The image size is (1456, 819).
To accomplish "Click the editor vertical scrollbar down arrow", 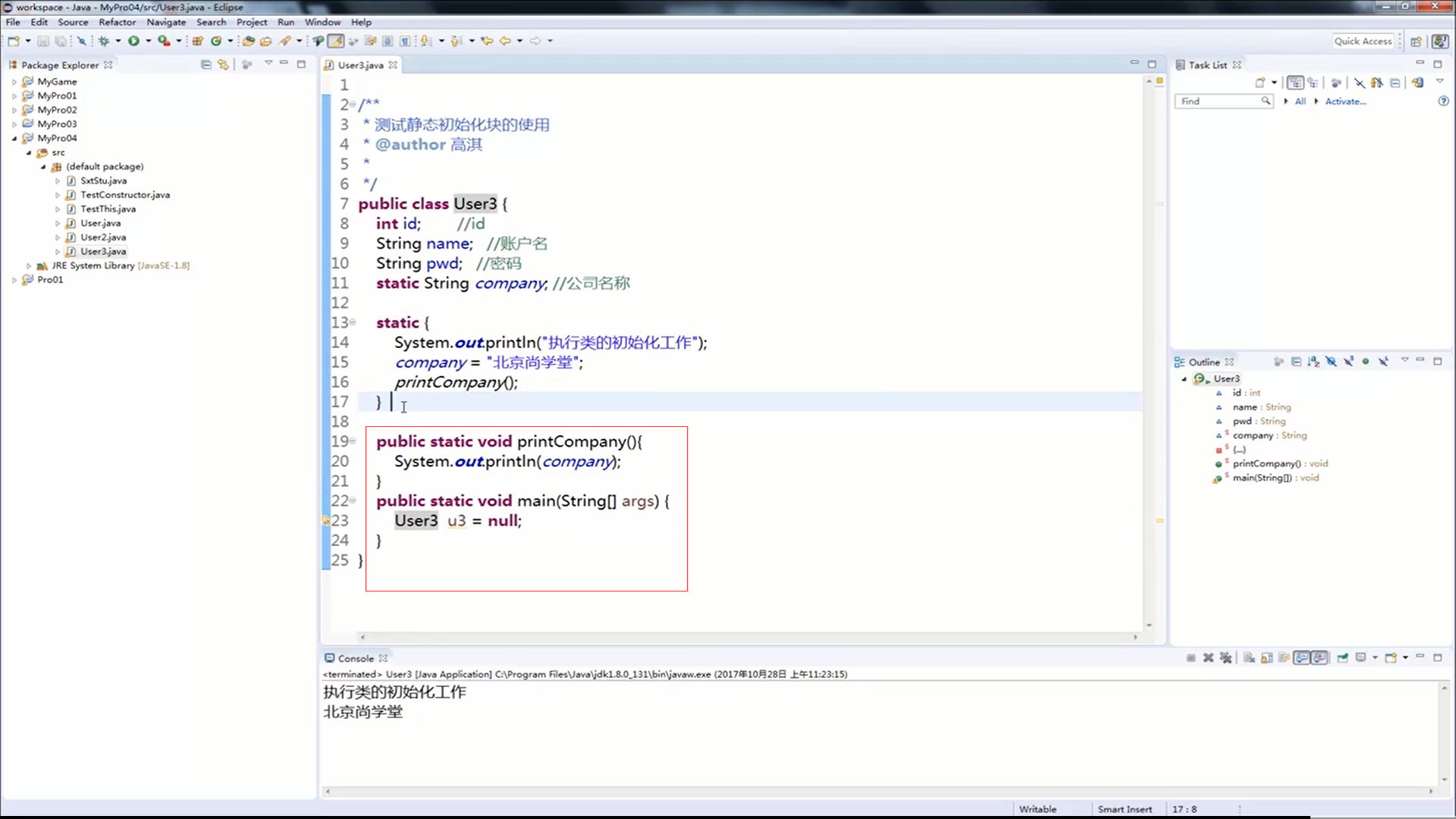I will [x=1149, y=626].
